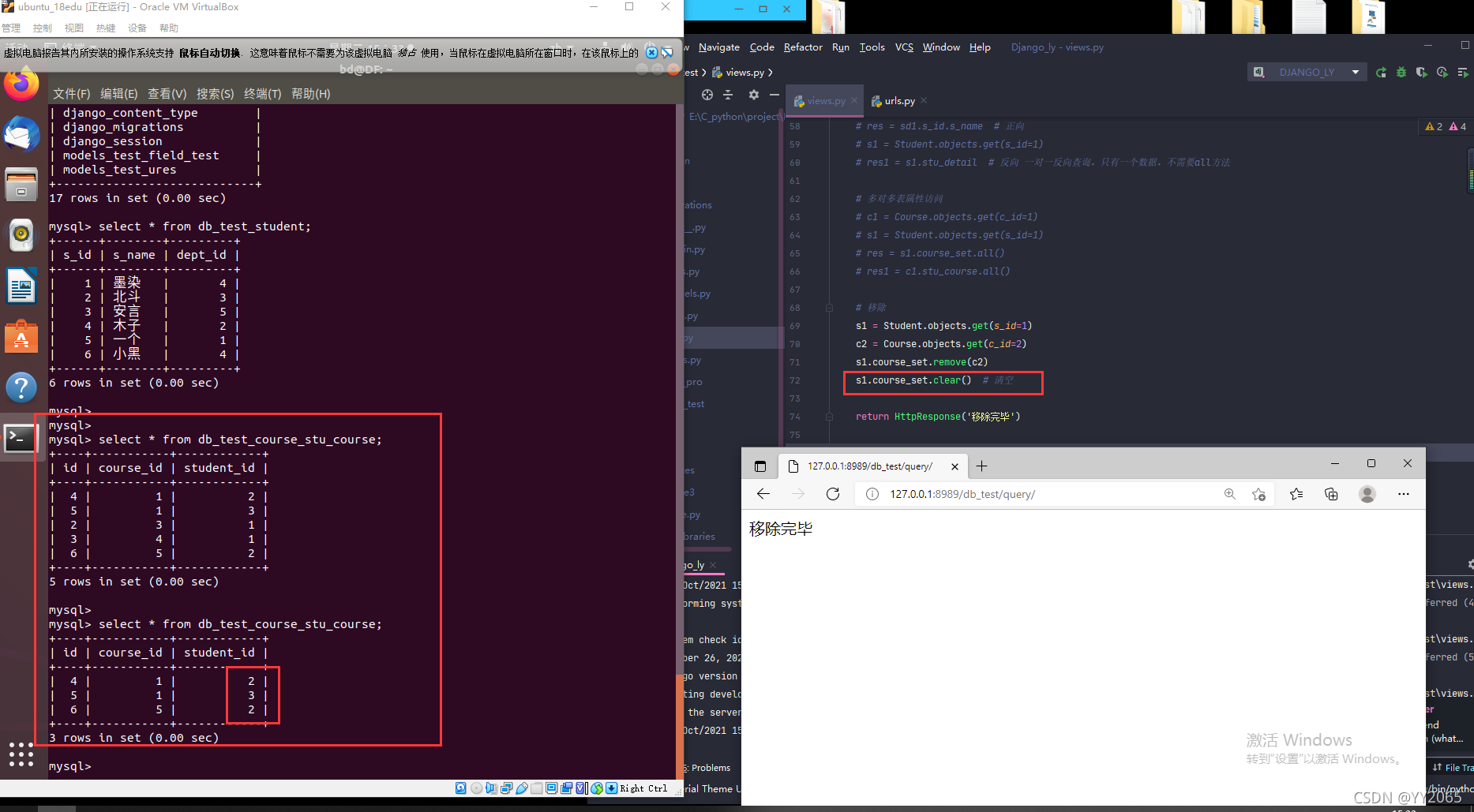The width and height of the screenshot is (1474, 812).
Task: Click the 移除完毕 text in browser page
Action: pos(781,529)
